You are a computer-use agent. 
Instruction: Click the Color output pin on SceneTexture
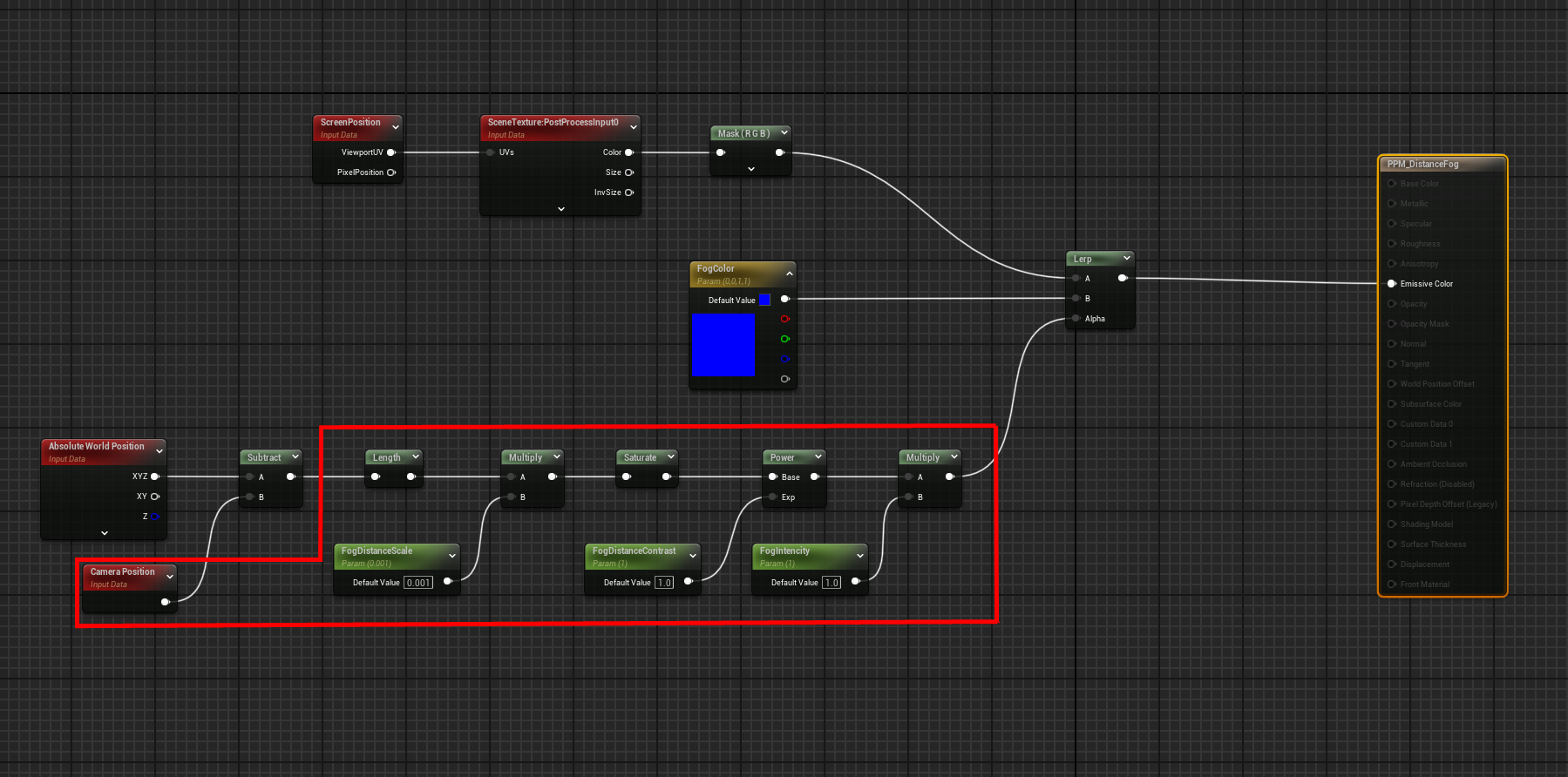pos(628,152)
